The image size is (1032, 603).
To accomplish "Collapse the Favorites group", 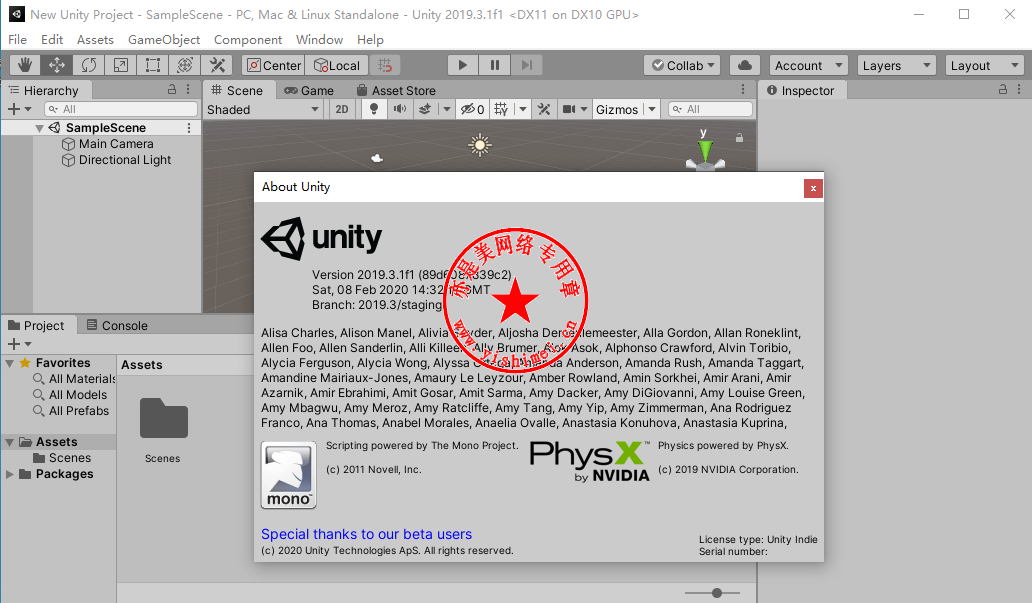I will tap(10, 363).
